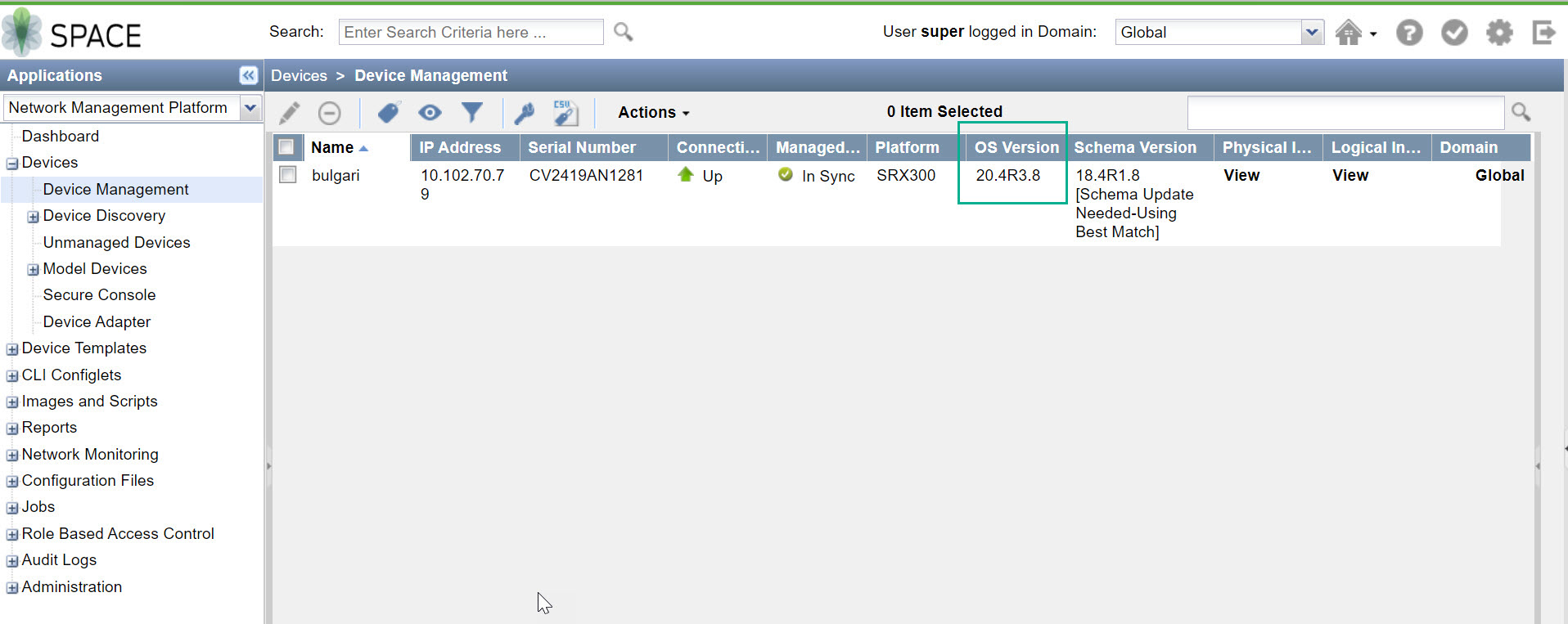Expand the Role Based Access Control node

12,535
